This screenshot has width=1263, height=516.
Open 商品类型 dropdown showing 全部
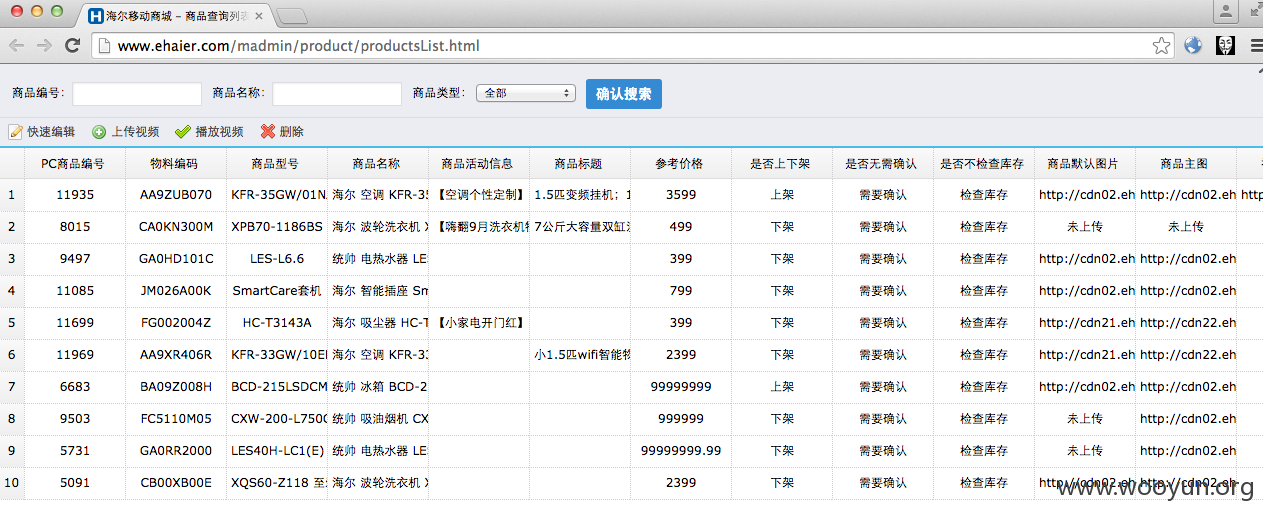pyautogui.click(x=526, y=93)
